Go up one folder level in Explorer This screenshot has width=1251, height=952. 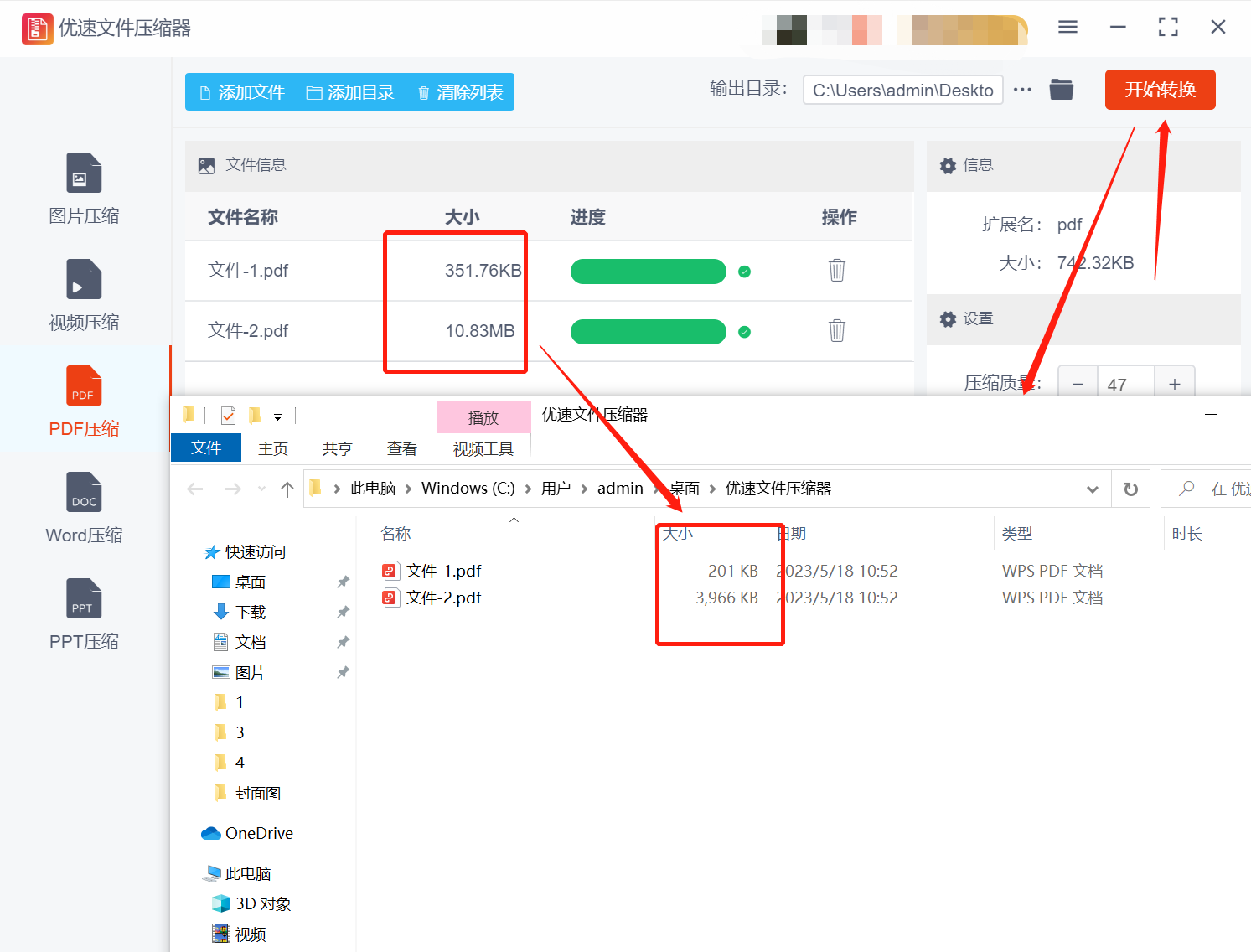287,489
